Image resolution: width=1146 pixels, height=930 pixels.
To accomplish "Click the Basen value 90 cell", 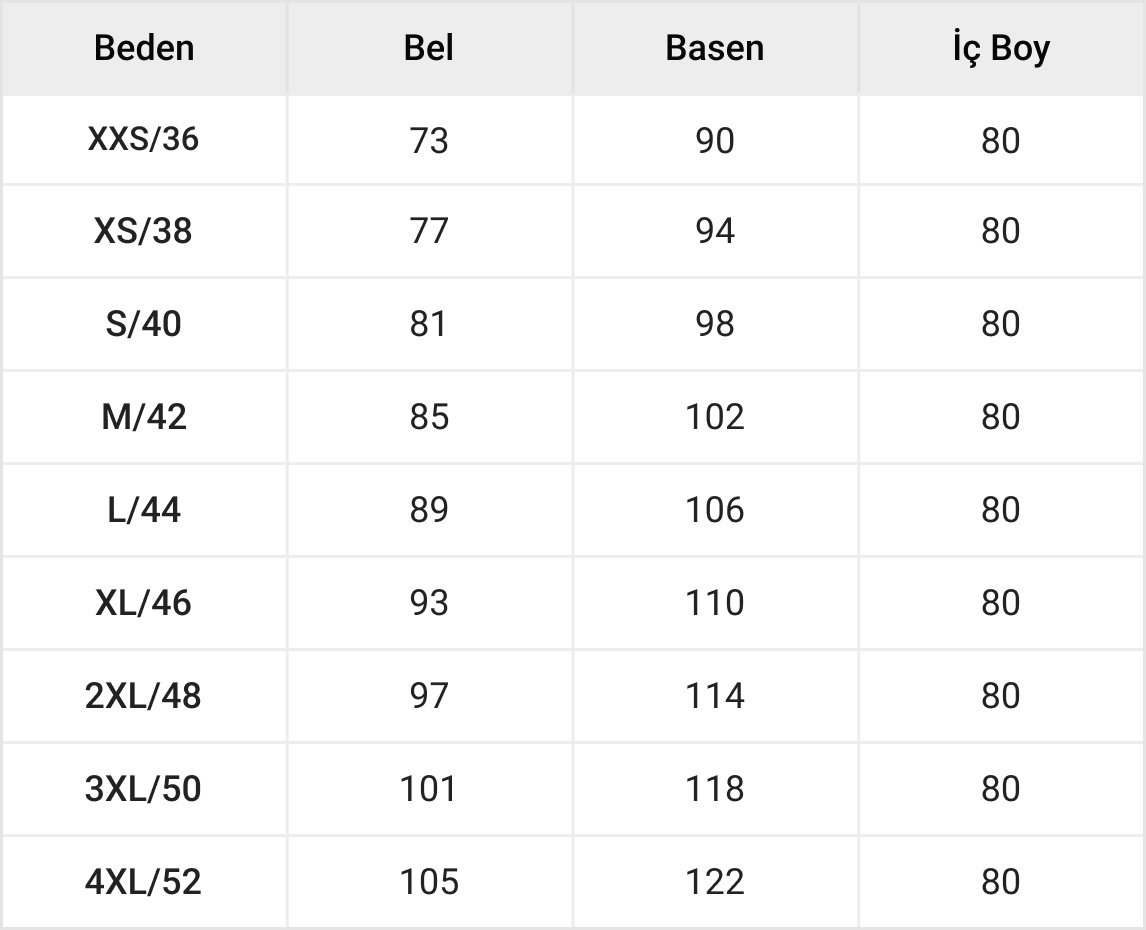I will tap(714, 140).
